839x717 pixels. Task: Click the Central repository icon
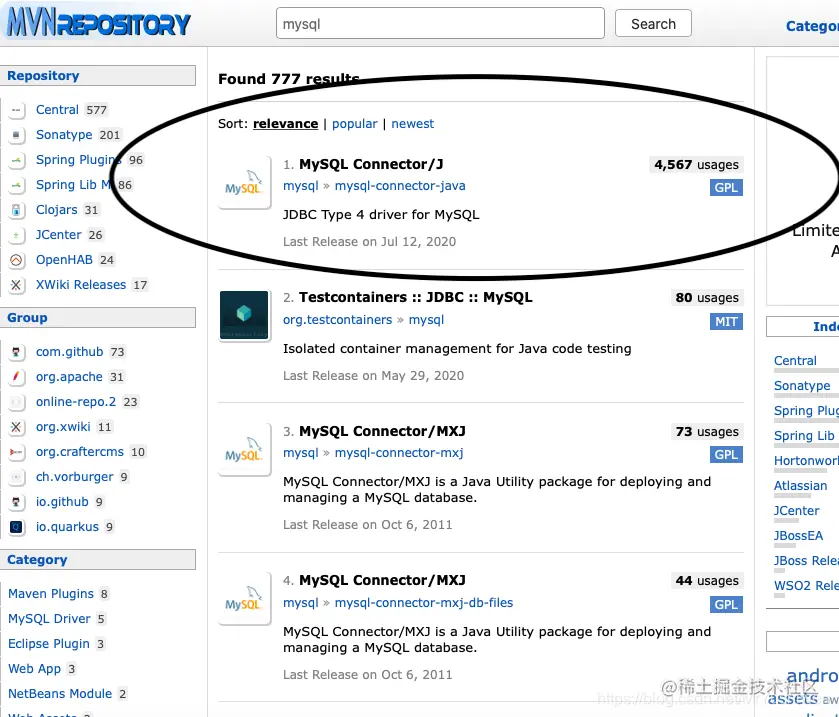17,110
